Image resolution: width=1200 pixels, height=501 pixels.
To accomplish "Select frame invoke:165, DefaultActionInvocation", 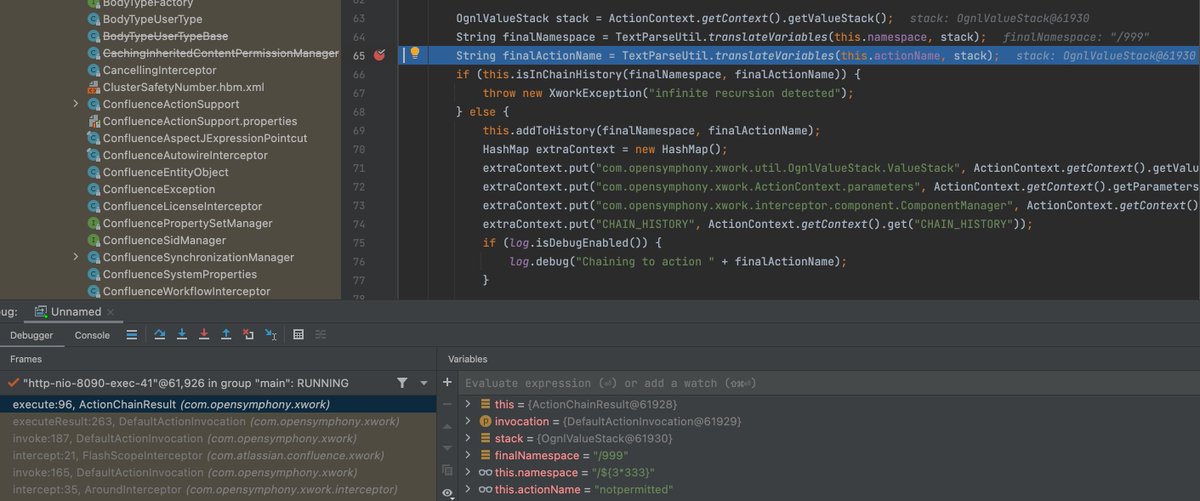I will click(x=218, y=473).
